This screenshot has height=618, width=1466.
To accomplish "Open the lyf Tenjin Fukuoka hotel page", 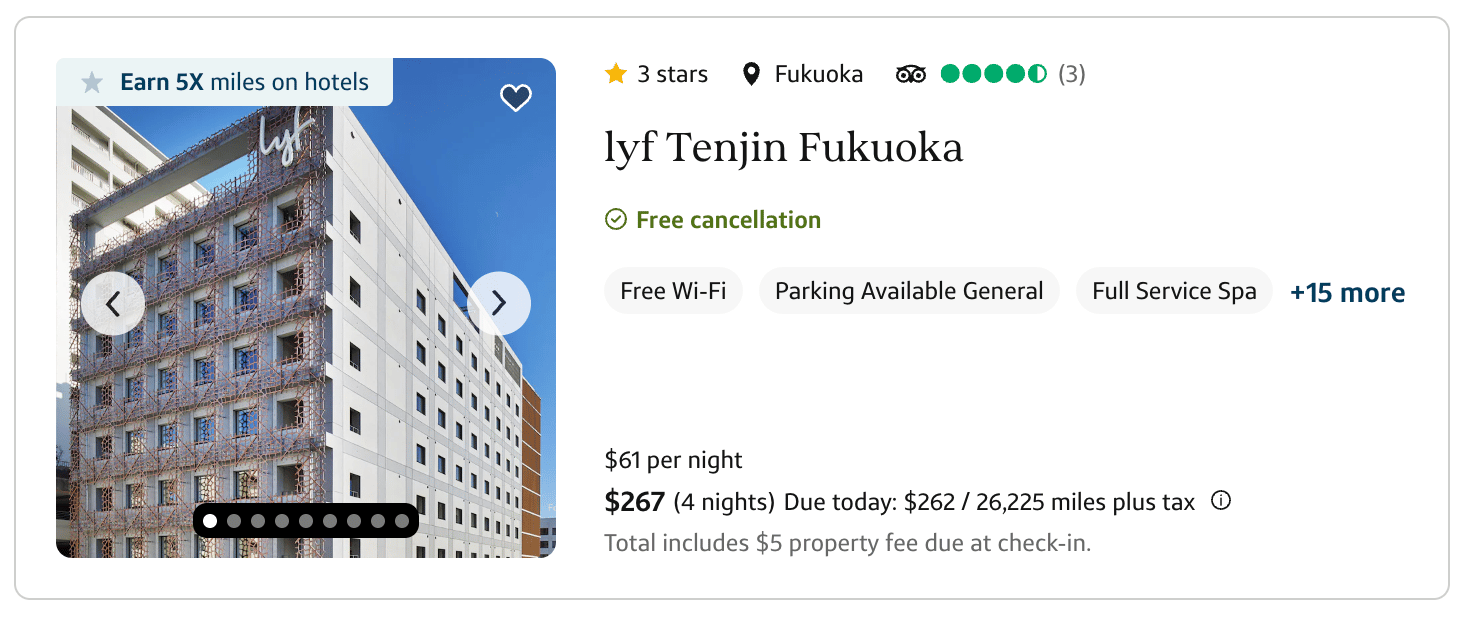I will tap(783, 148).
